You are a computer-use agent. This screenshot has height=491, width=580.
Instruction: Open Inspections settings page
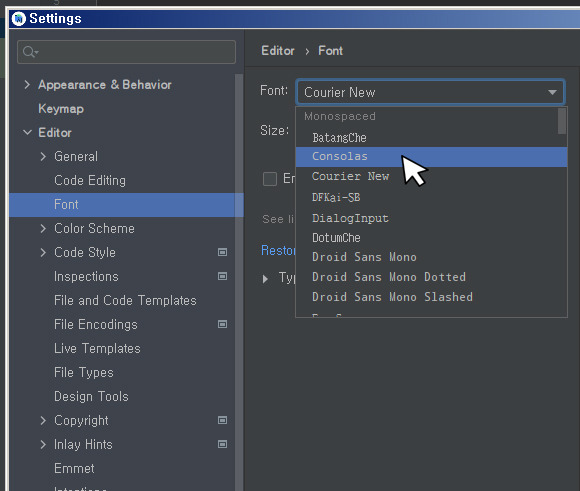[86, 276]
